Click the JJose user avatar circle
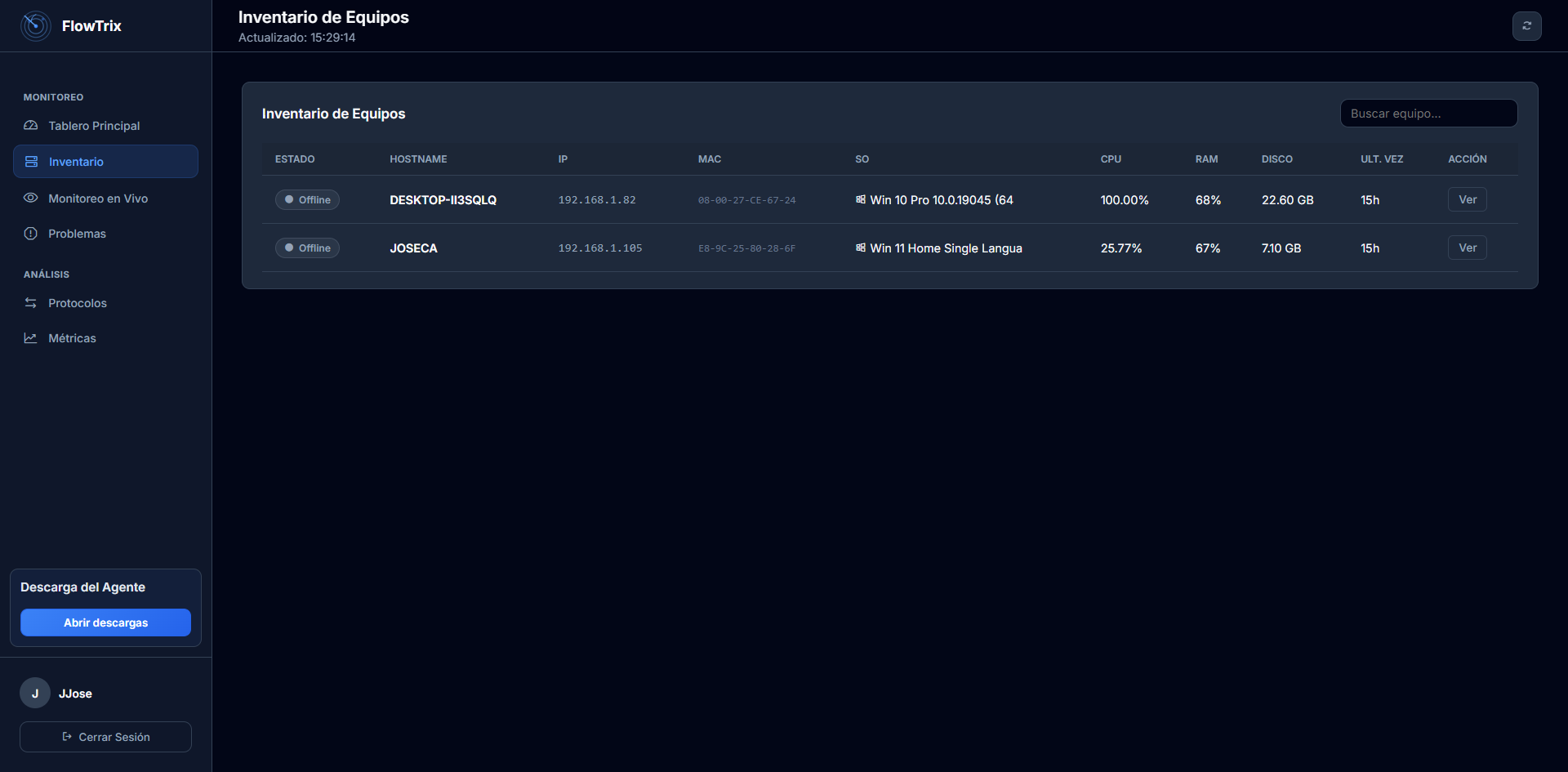Screen dimensions: 1568x772 pos(35,694)
